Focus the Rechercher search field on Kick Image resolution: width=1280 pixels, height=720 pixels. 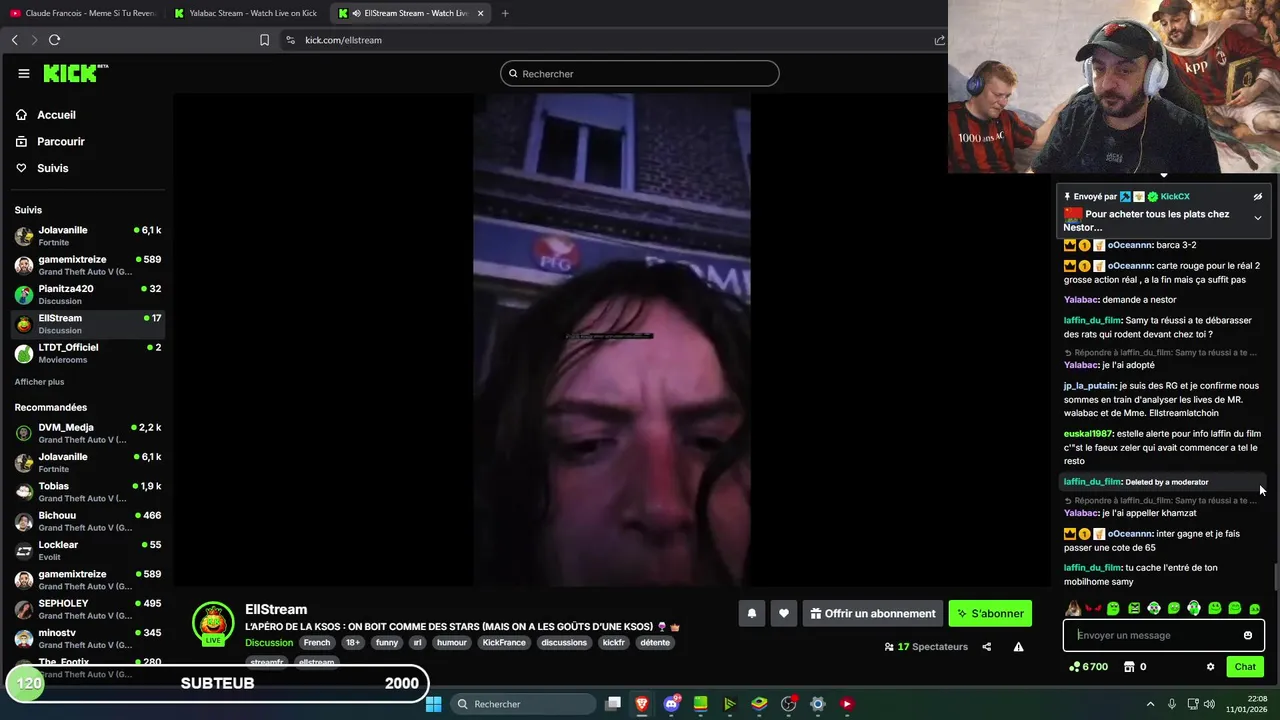[640, 73]
